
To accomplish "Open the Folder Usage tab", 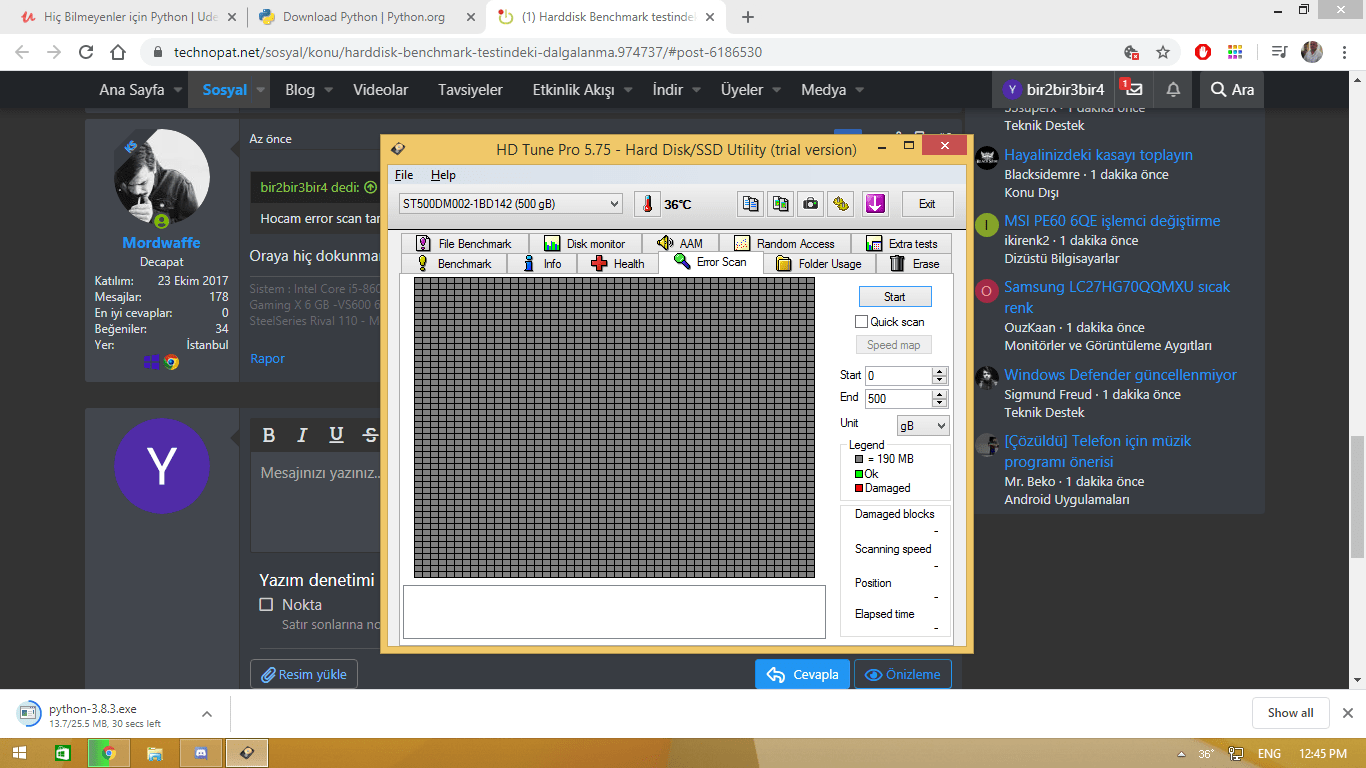I will point(819,263).
